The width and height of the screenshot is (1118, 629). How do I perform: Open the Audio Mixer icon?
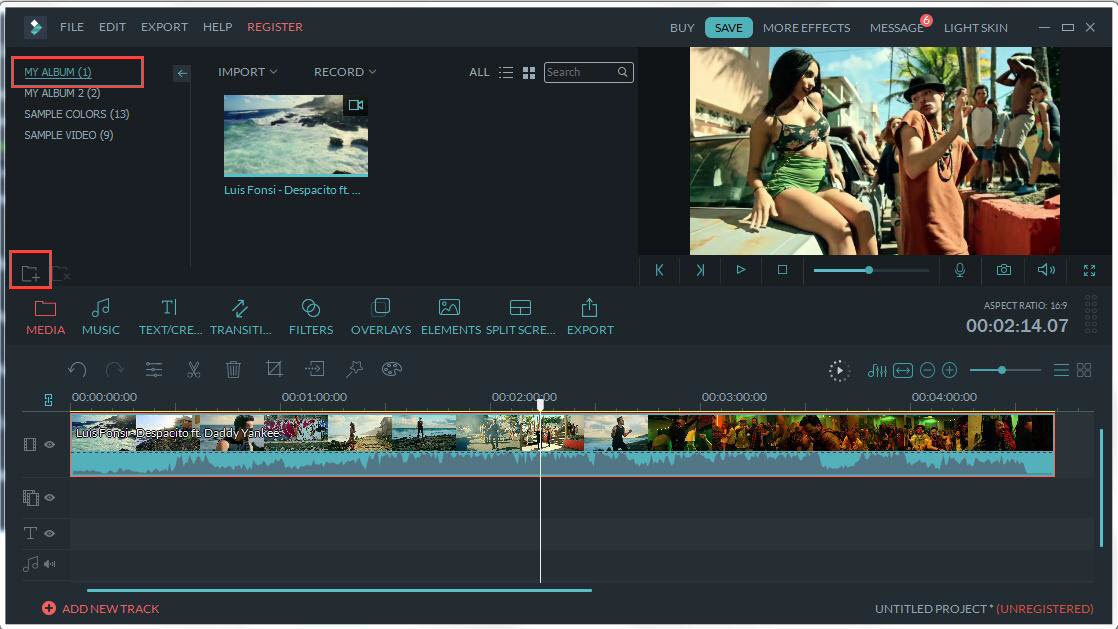coord(877,369)
